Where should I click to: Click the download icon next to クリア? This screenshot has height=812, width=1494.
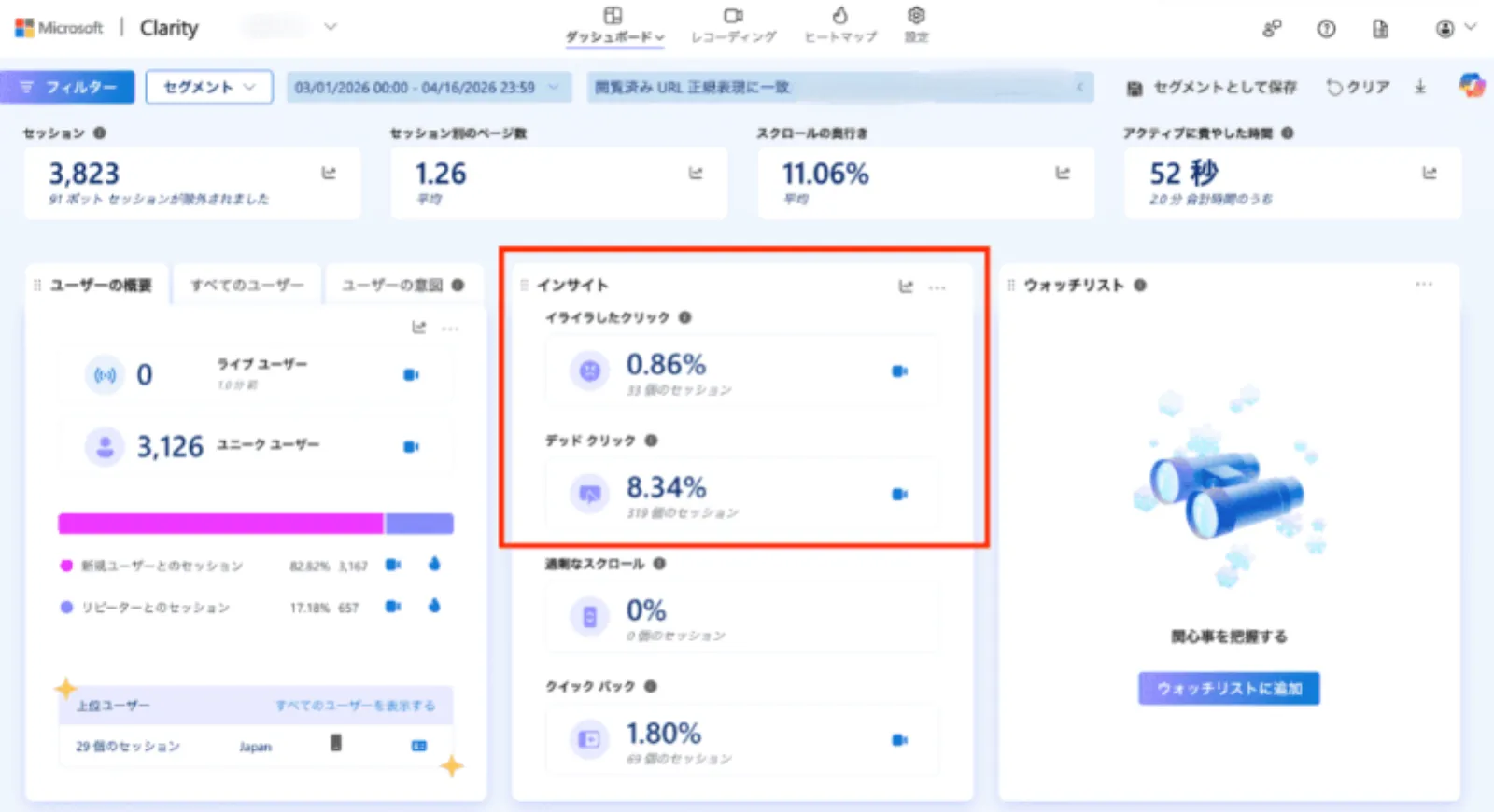click(1420, 87)
